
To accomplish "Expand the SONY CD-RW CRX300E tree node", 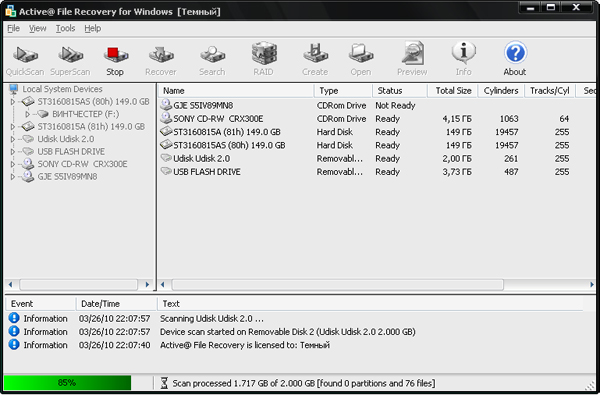I will tap(13, 164).
